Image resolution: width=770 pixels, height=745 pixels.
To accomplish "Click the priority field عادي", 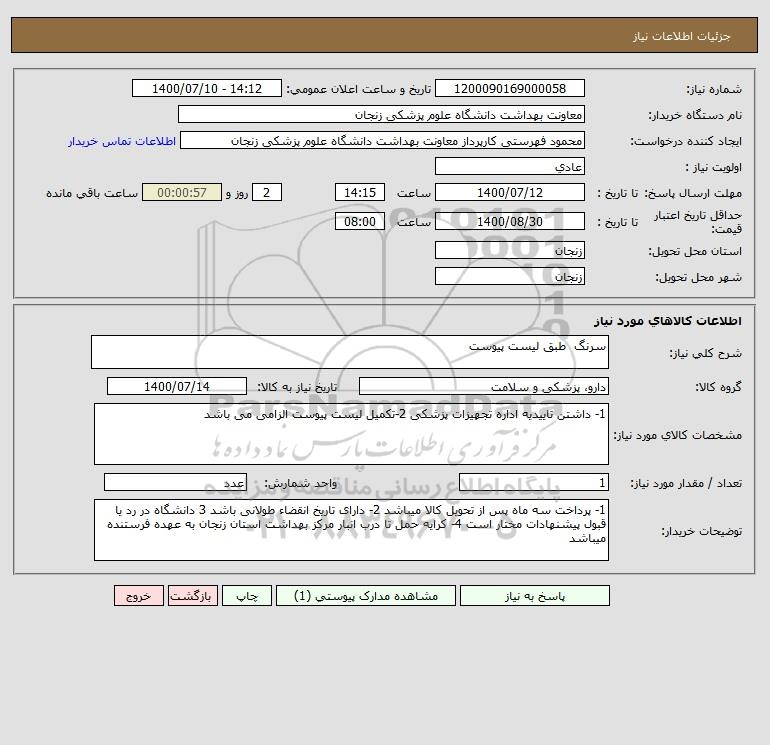I will pyautogui.click(x=510, y=166).
